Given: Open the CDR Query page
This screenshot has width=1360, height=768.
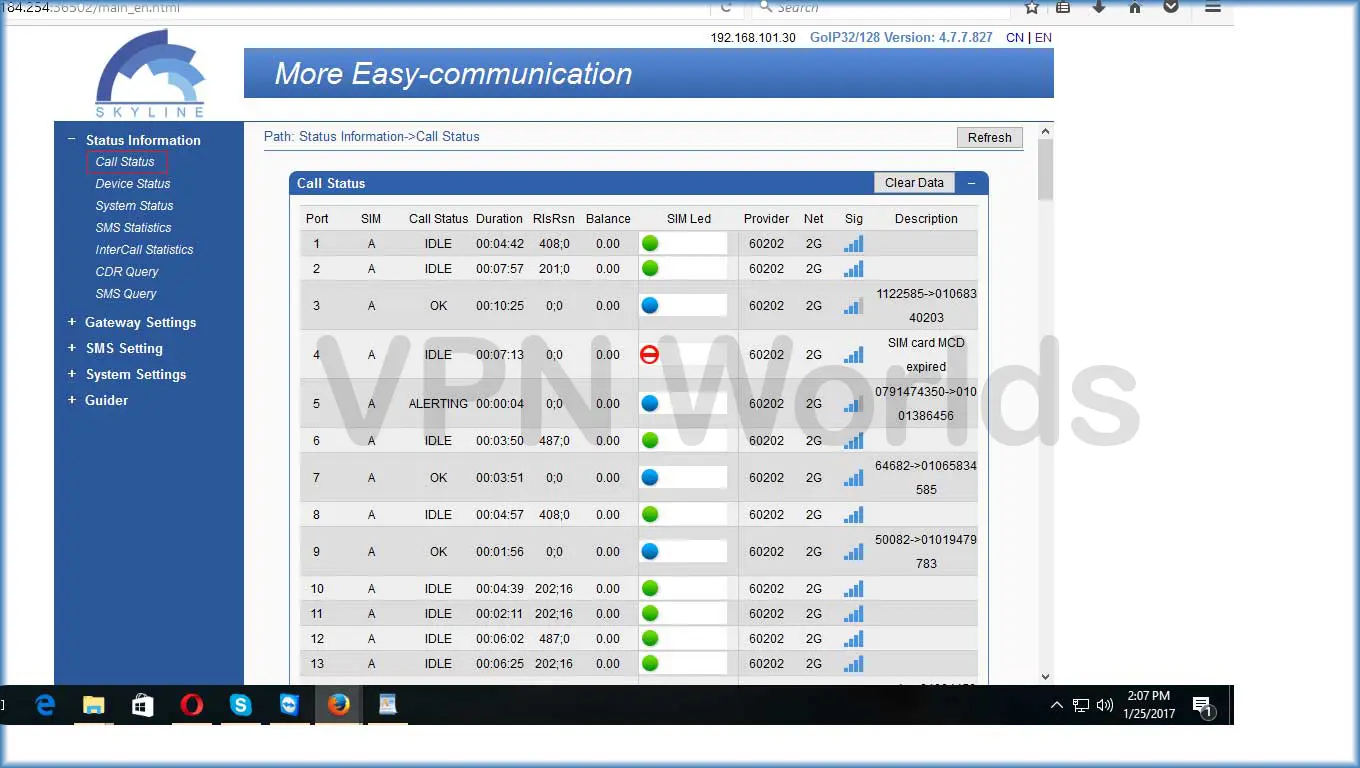Looking at the screenshot, I should click(127, 271).
